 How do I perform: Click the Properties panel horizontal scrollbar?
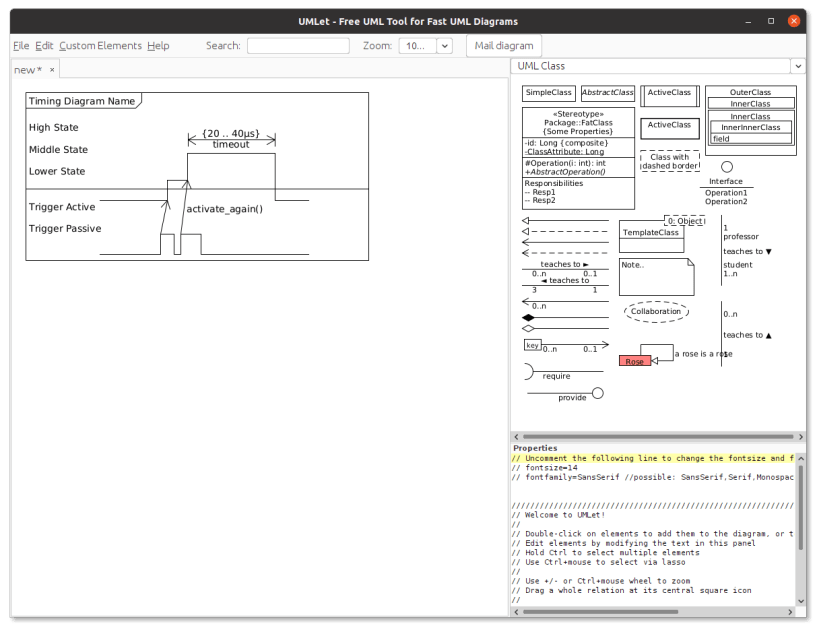coord(601,612)
